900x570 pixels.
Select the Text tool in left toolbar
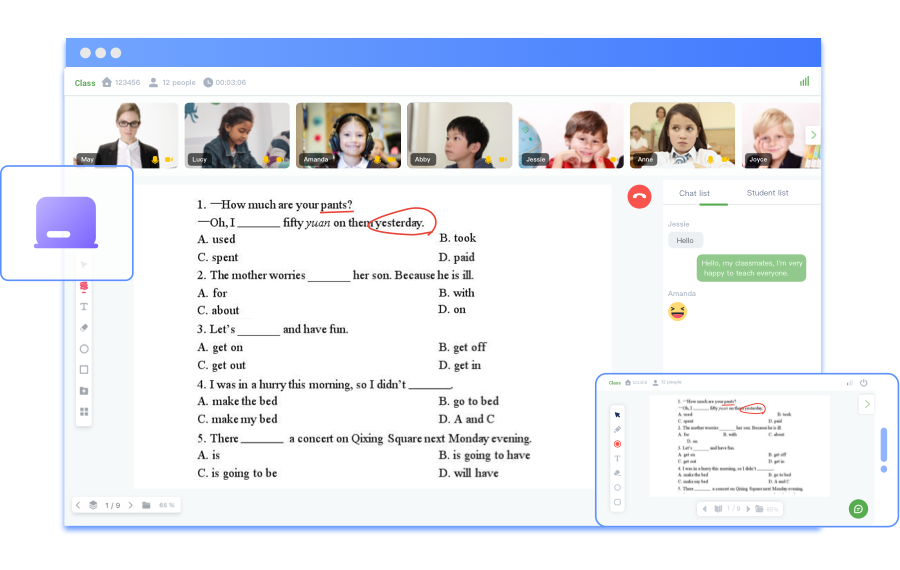tap(84, 307)
